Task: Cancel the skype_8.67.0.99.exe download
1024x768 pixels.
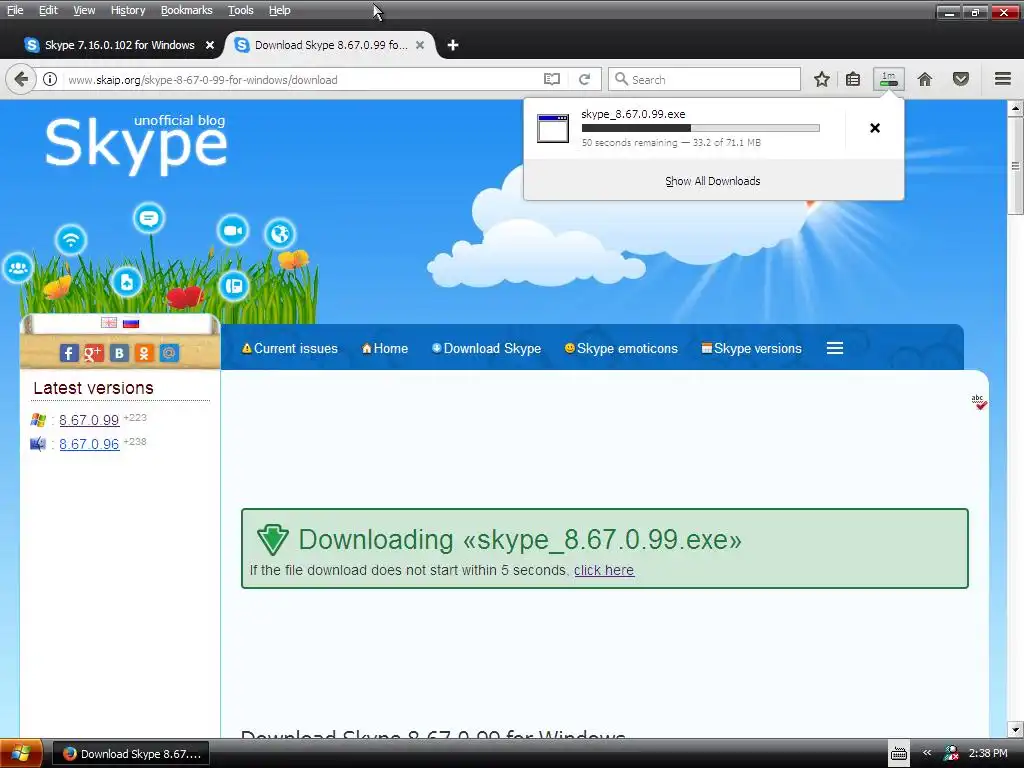Action: pyautogui.click(x=875, y=128)
